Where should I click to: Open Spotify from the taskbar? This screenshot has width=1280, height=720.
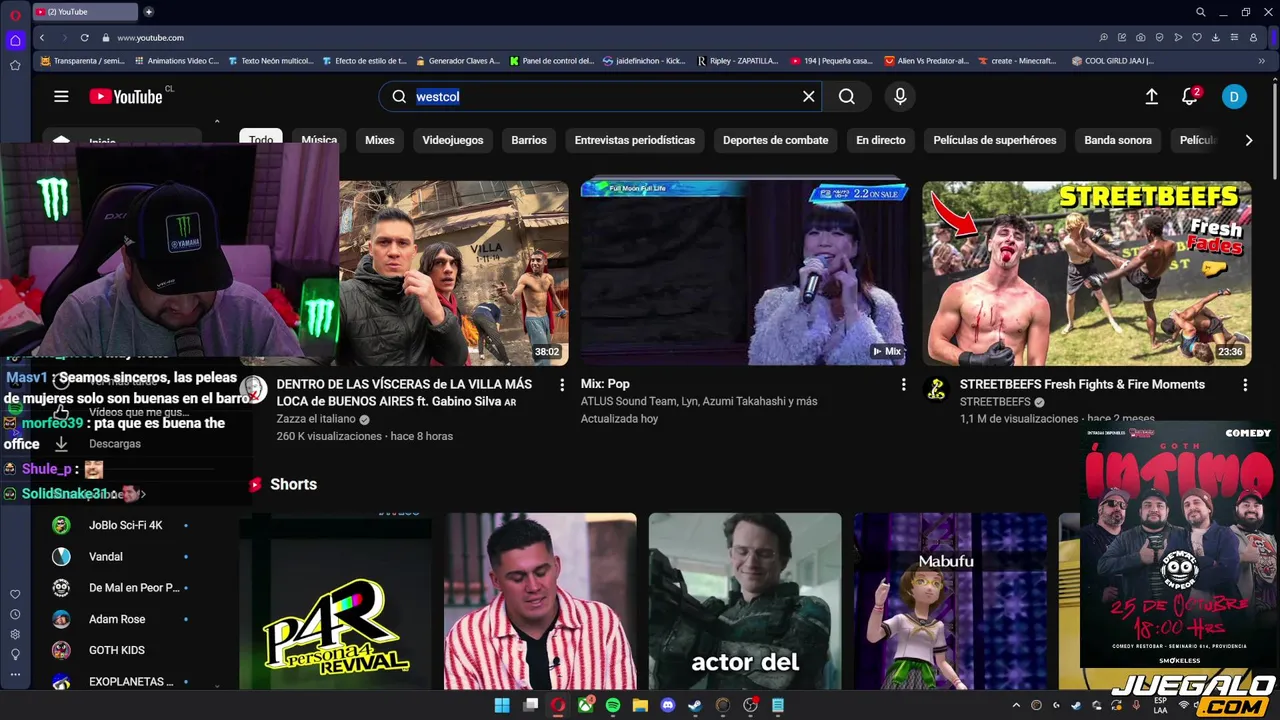[x=613, y=705]
